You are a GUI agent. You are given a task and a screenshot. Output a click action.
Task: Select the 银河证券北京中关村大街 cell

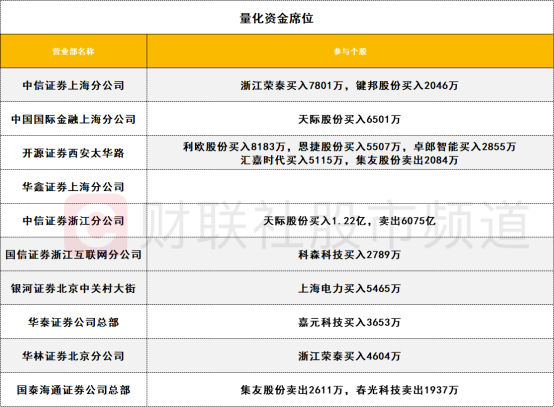73,288
